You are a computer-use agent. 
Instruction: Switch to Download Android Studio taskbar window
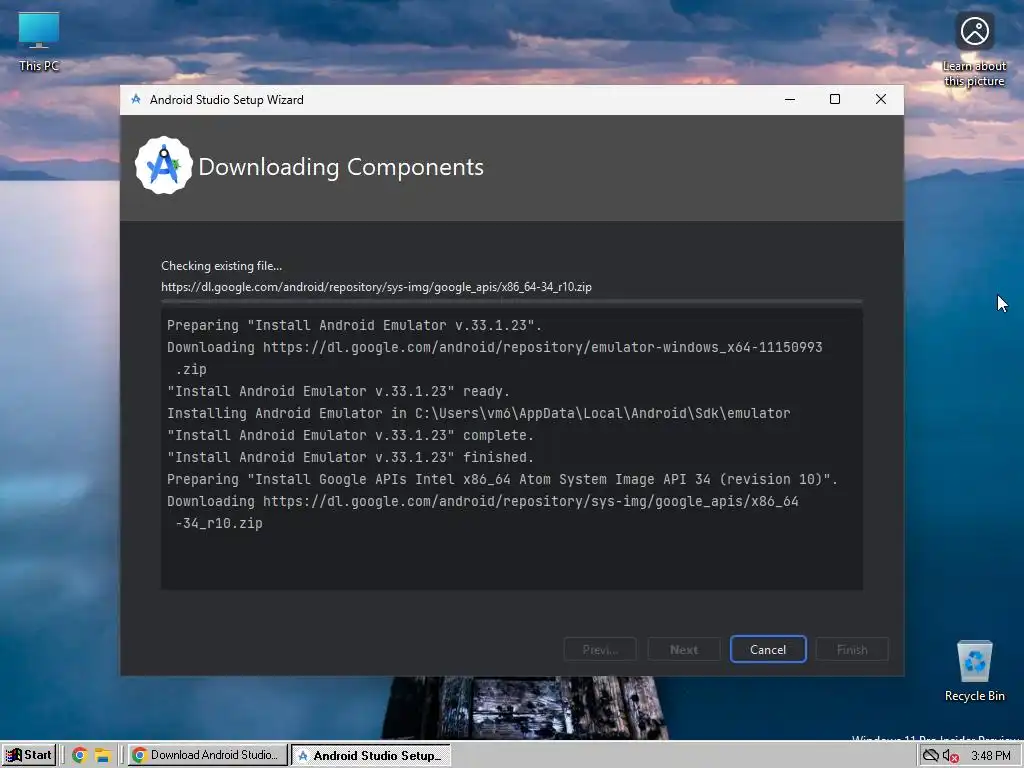(207, 755)
